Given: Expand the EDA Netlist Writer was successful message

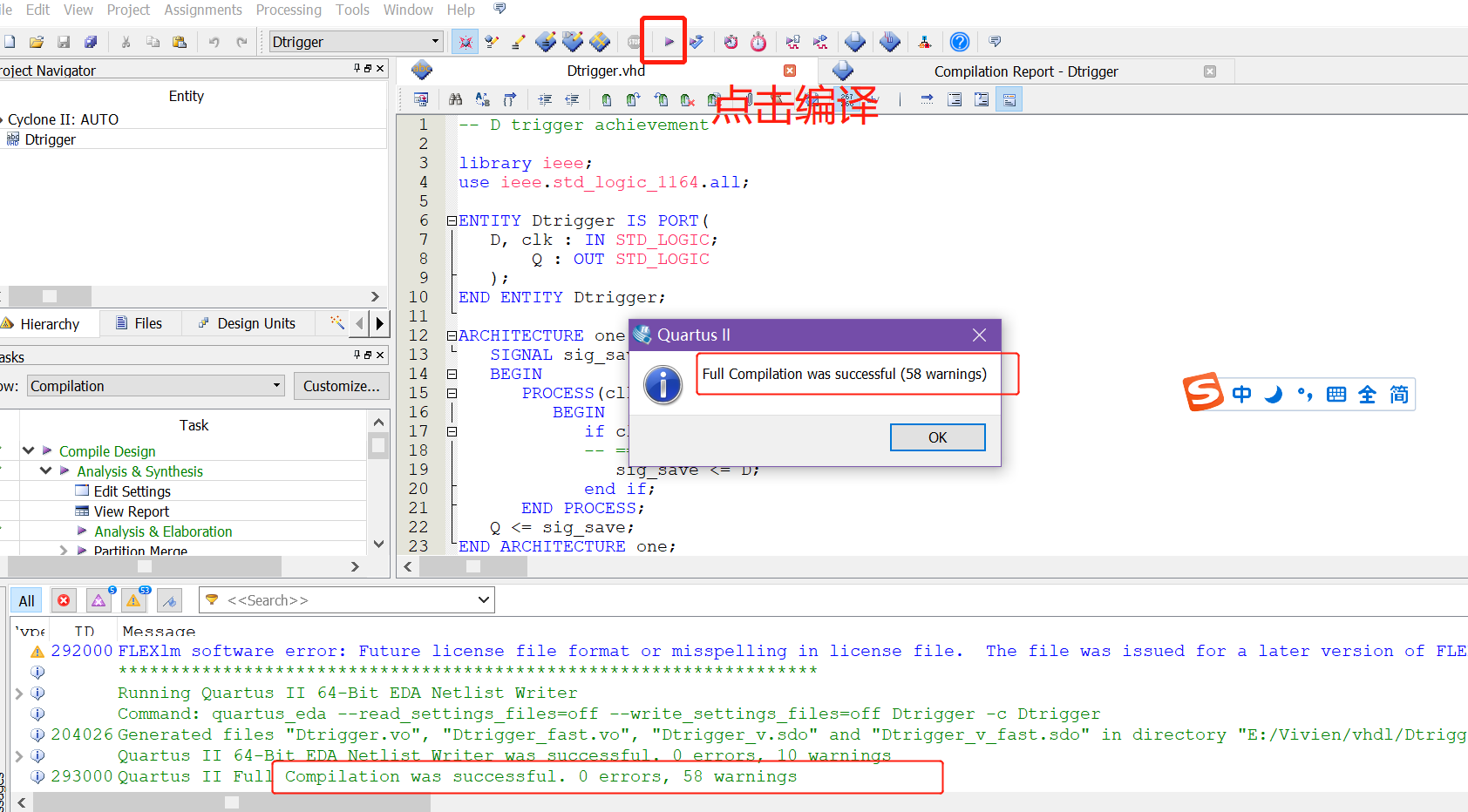Looking at the screenshot, I should click(x=18, y=755).
